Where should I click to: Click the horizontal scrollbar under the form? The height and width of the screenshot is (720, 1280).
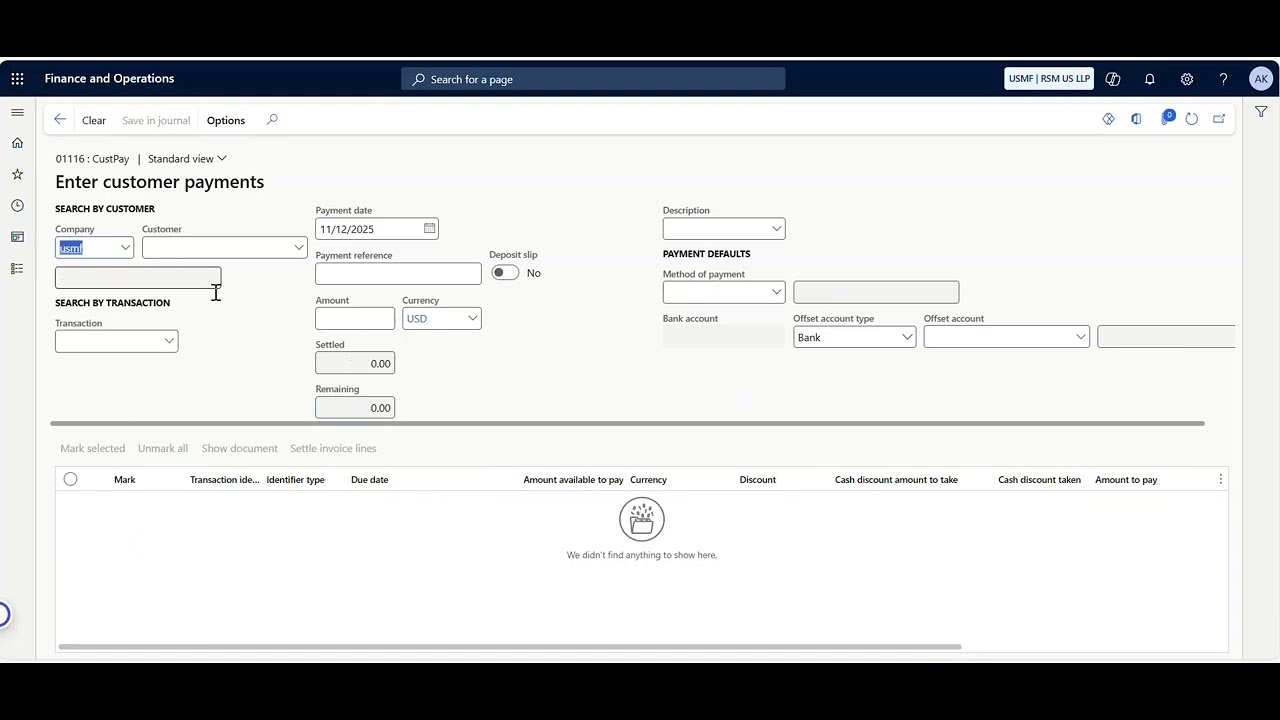point(628,424)
